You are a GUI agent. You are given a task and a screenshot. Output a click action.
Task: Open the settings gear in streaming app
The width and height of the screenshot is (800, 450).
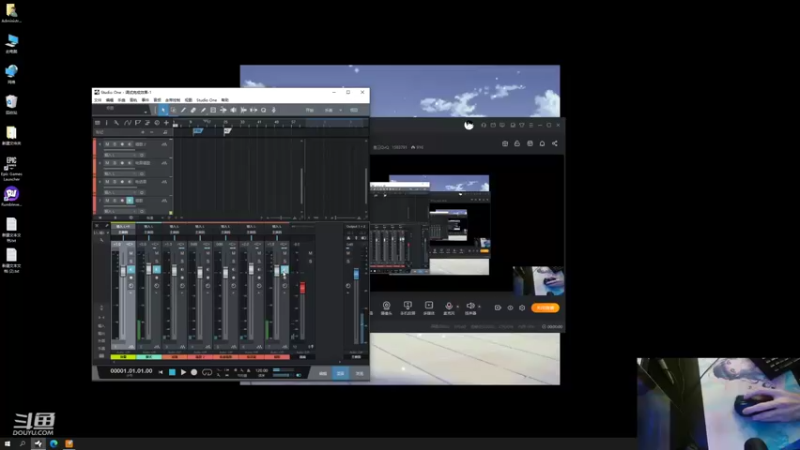(x=522, y=308)
